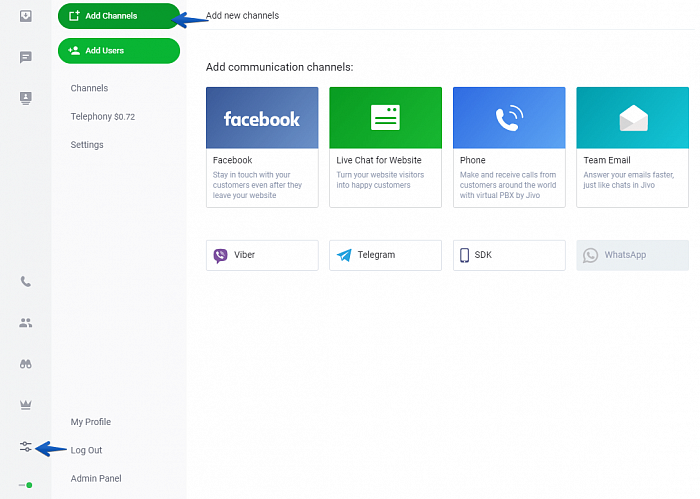The width and height of the screenshot is (700, 499).
Task: Click the add-person icon in Add Users
Action: (74, 50)
